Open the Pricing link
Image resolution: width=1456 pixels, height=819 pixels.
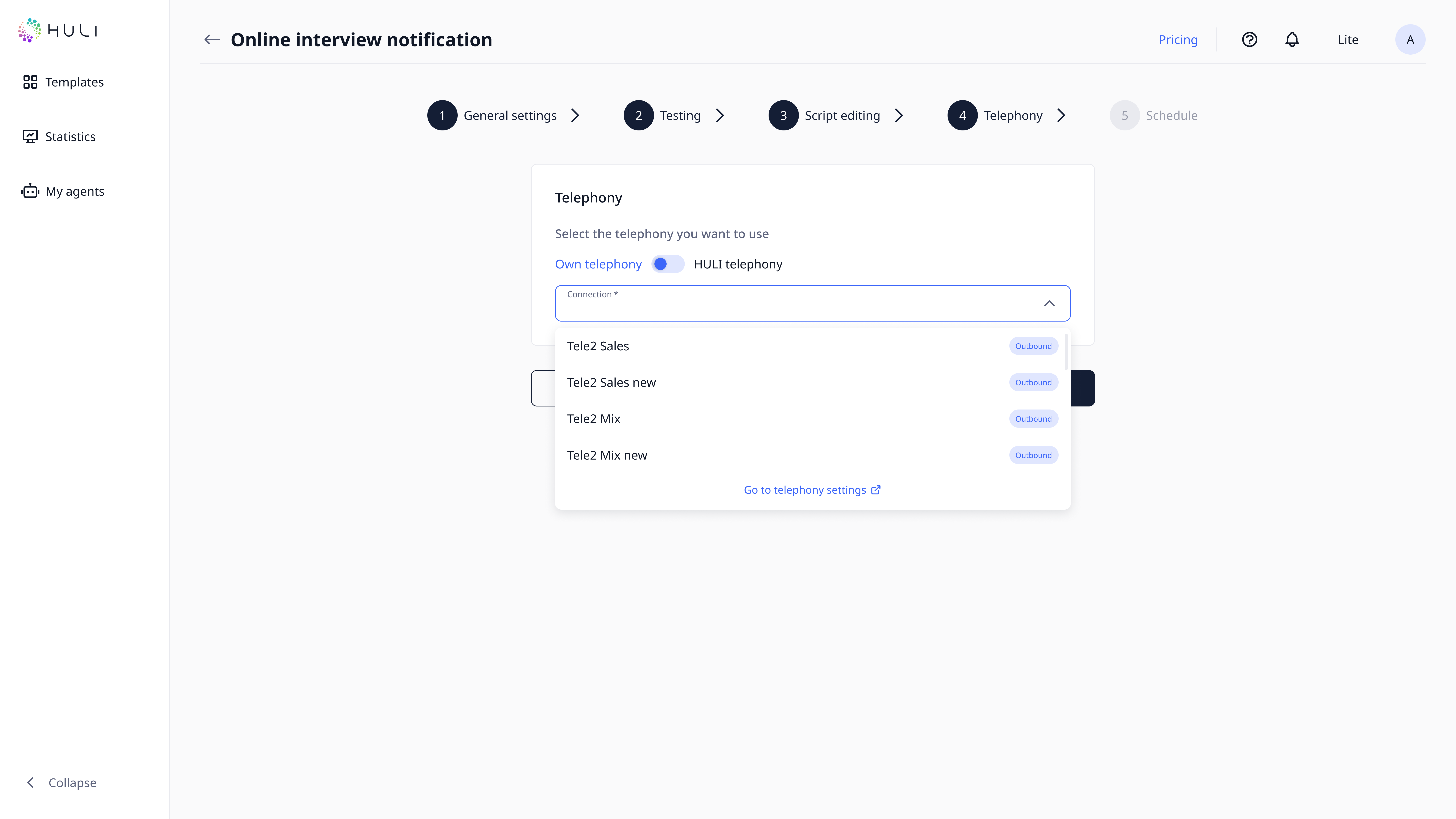(1178, 40)
